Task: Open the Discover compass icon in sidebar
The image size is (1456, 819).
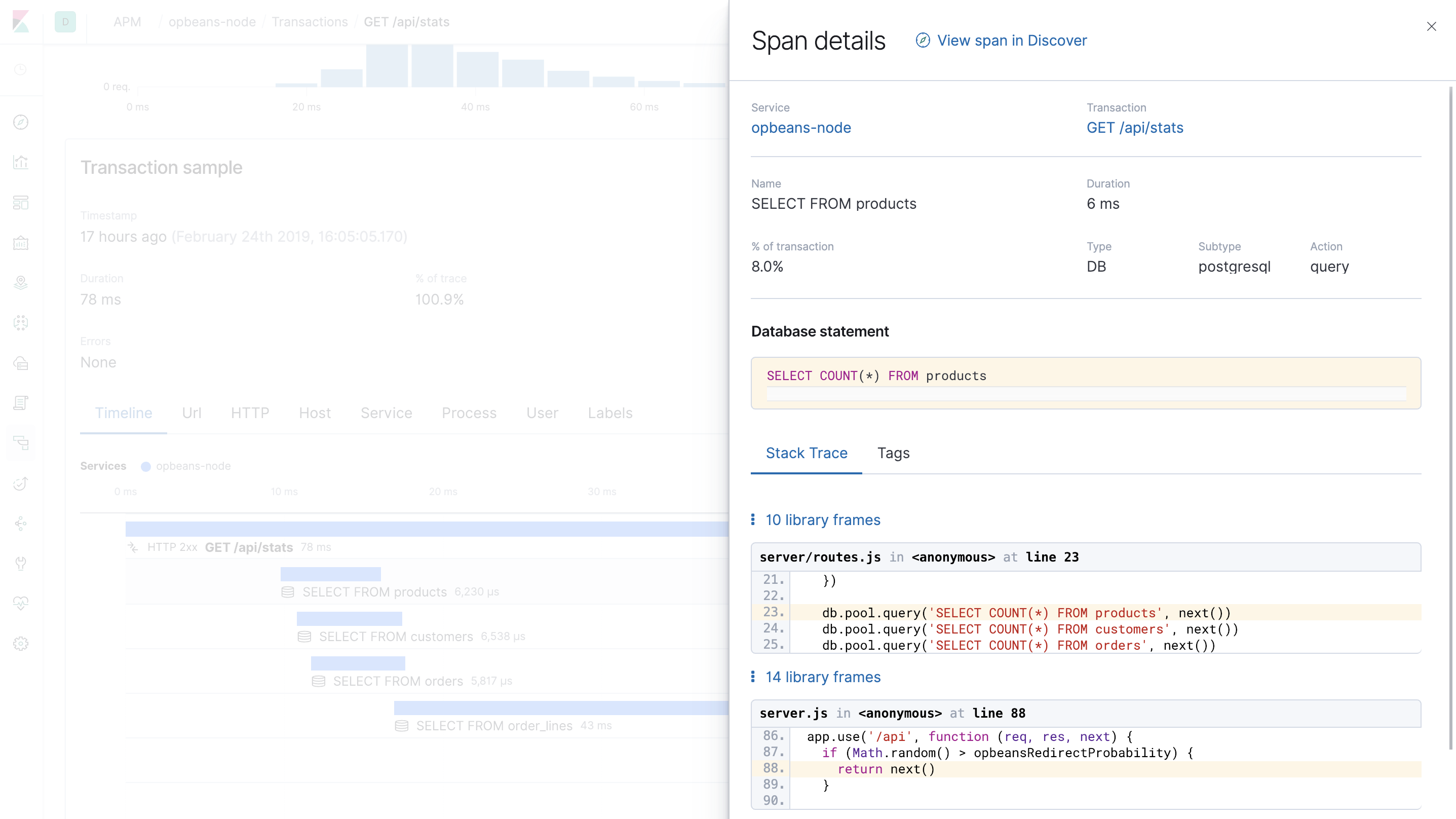Action: pos(21,122)
